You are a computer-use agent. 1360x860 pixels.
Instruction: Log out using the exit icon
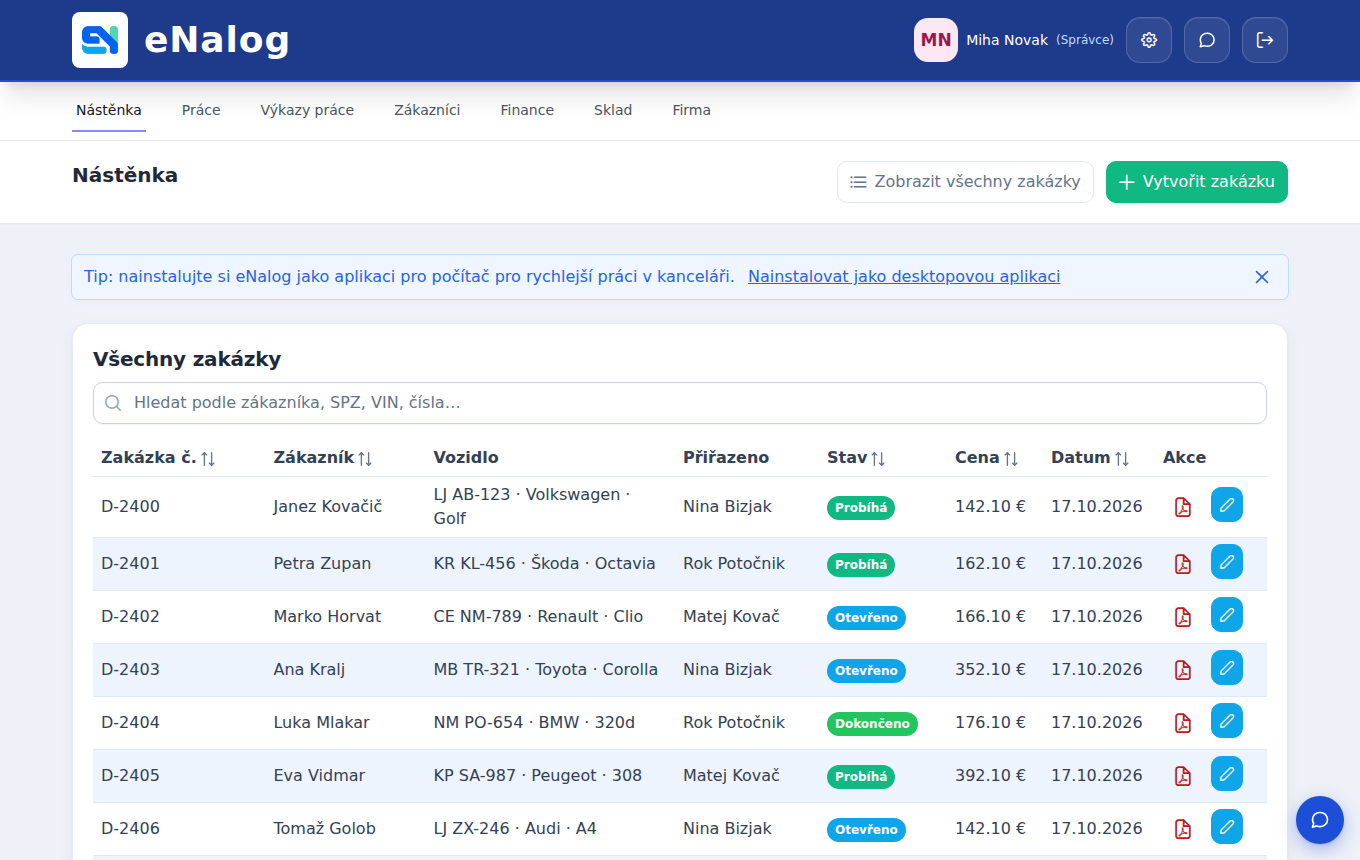coord(1265,40)
